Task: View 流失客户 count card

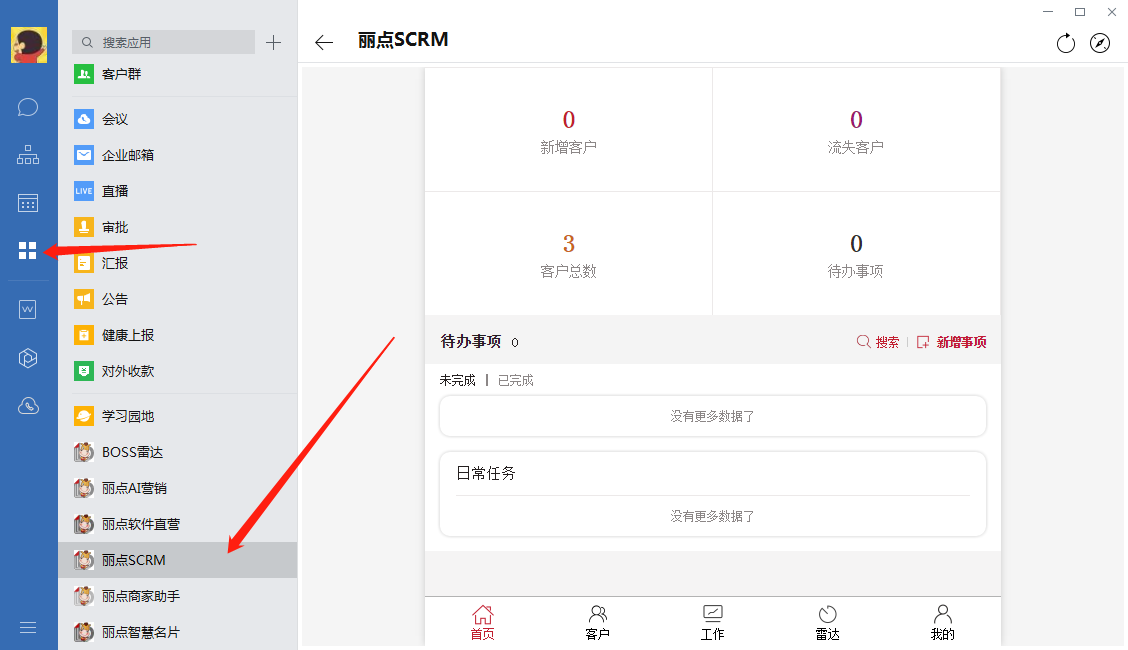Action: tap(856, 130)
